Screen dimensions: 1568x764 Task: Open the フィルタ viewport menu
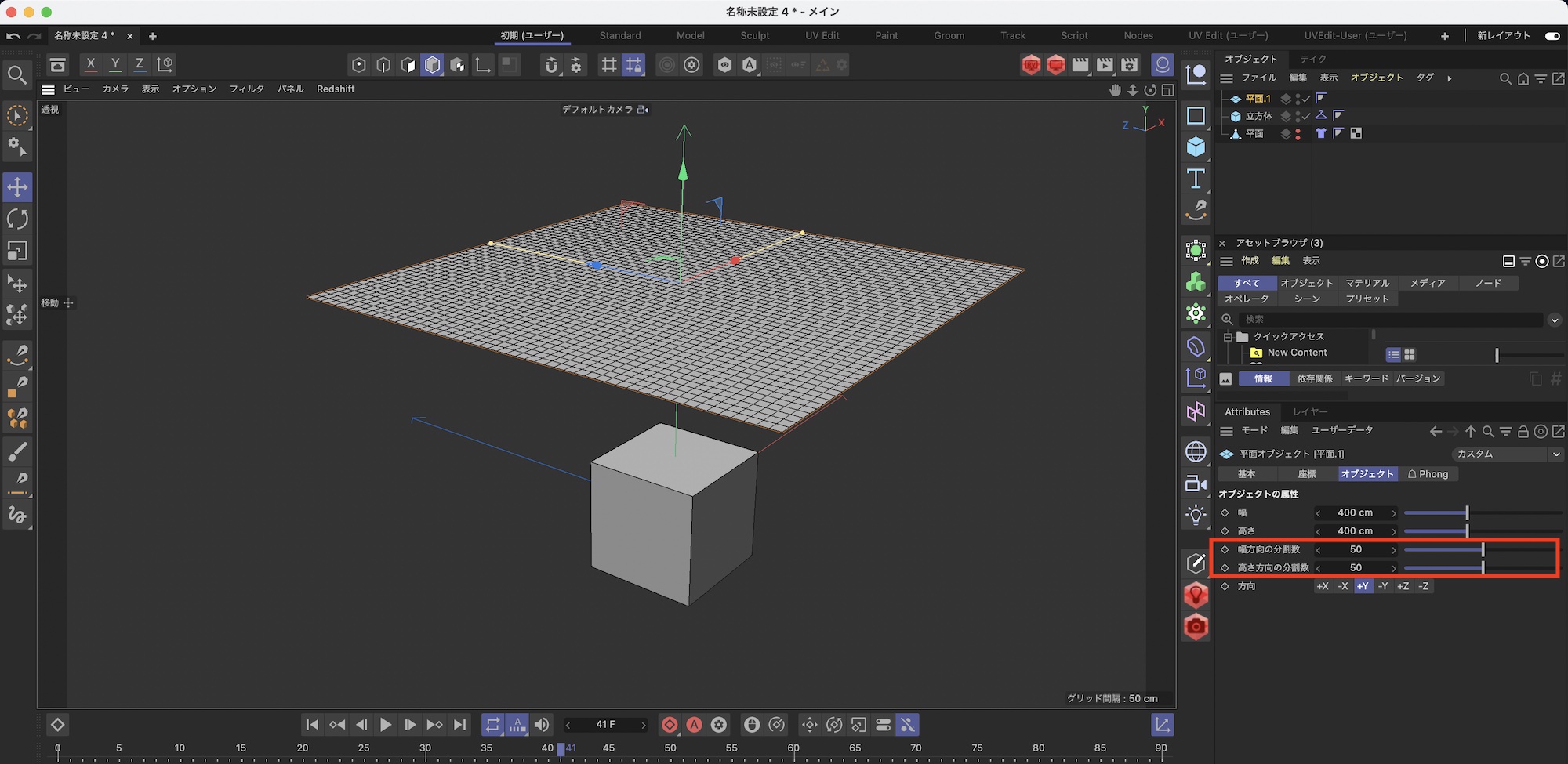tap(246, 89)
